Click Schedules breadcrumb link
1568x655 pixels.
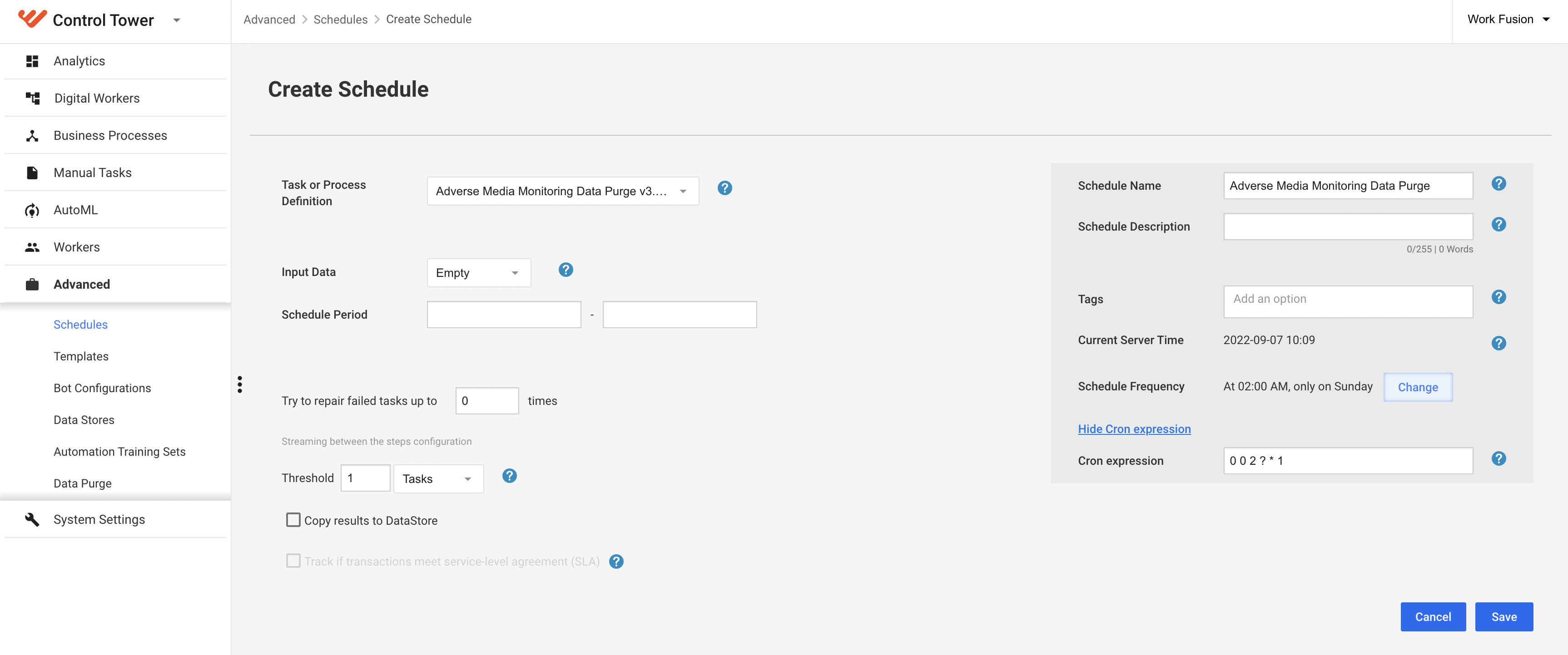point(340,20)
